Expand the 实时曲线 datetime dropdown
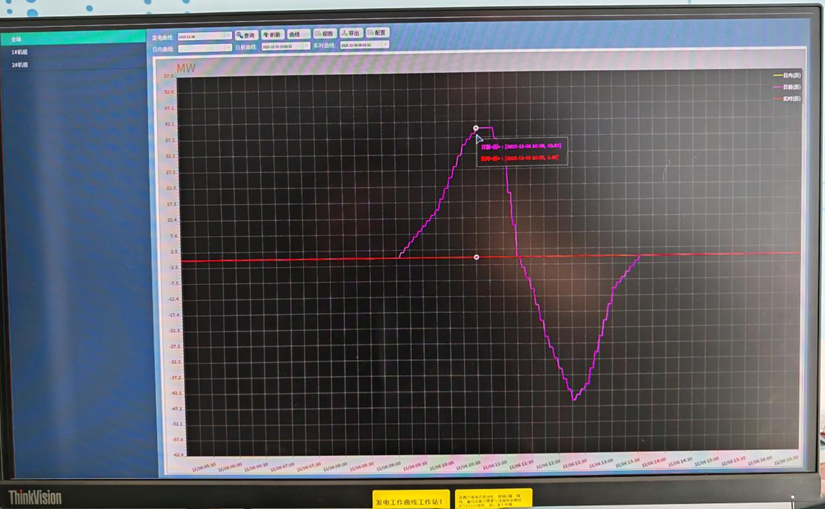This screenshot has width=825, height=509. pos(364,45)
